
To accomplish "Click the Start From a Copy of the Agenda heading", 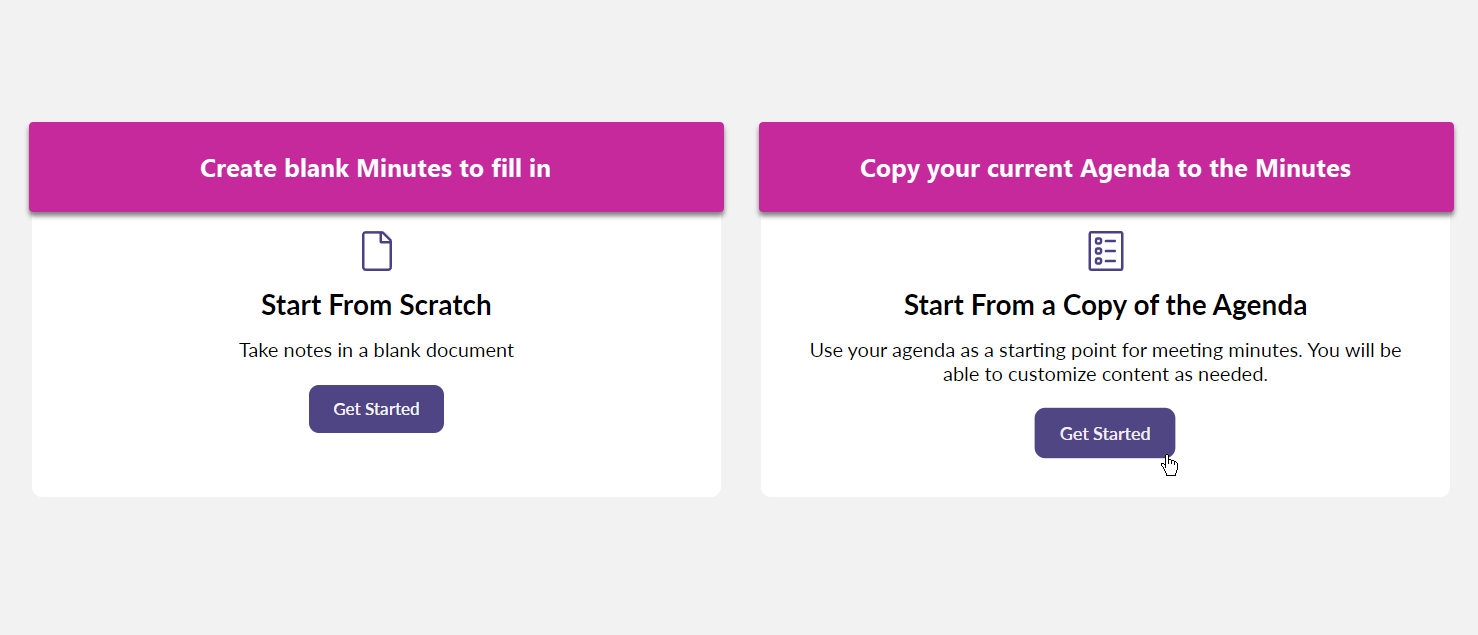I will point(1105,305).
